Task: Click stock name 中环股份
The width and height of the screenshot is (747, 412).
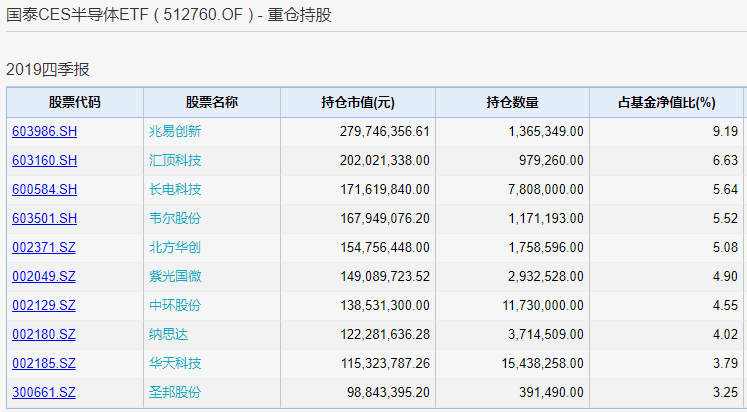Action: [x=175, y=306]
